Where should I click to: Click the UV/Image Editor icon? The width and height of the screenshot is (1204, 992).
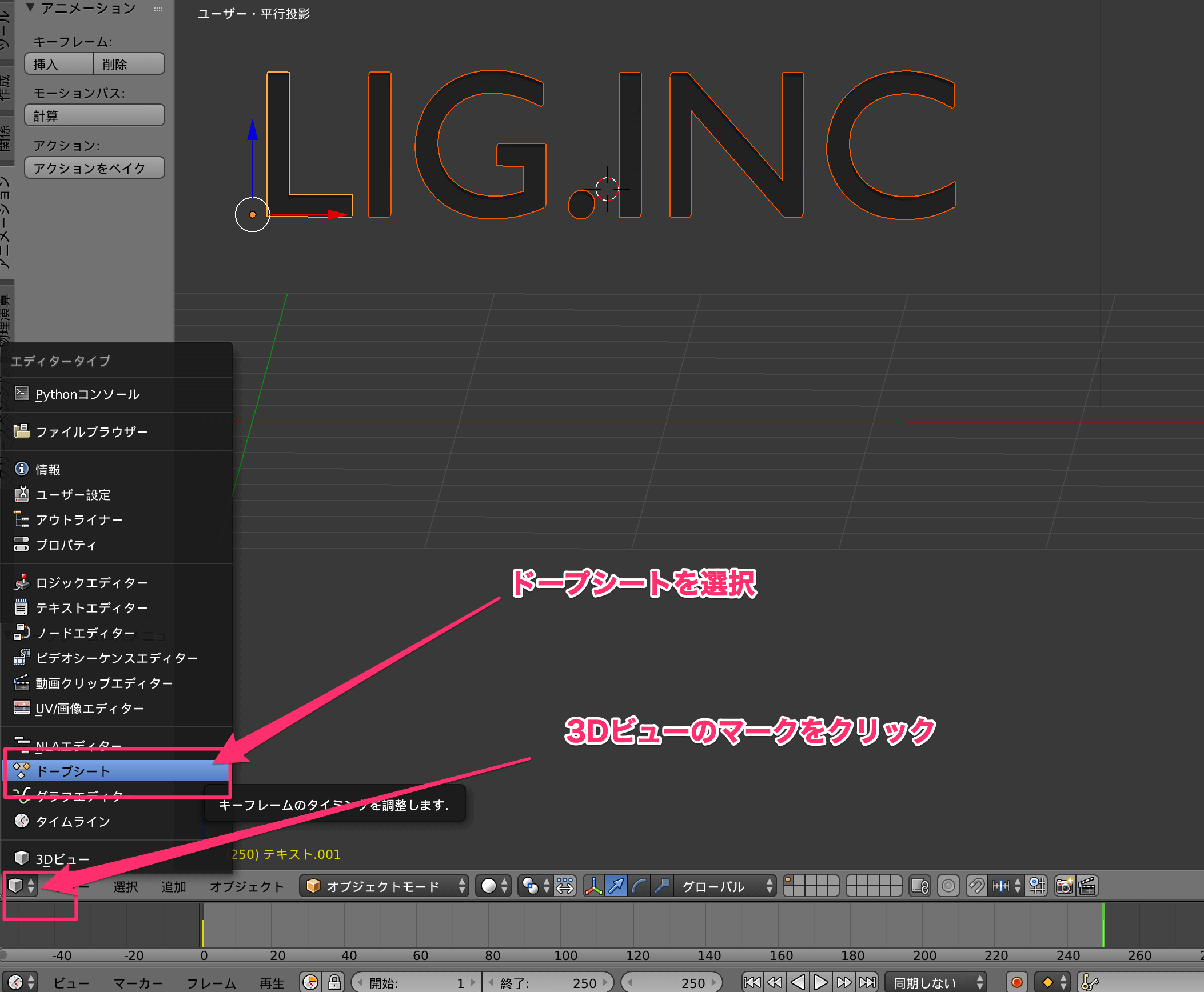pyautogui.click(x=22, y=708)
